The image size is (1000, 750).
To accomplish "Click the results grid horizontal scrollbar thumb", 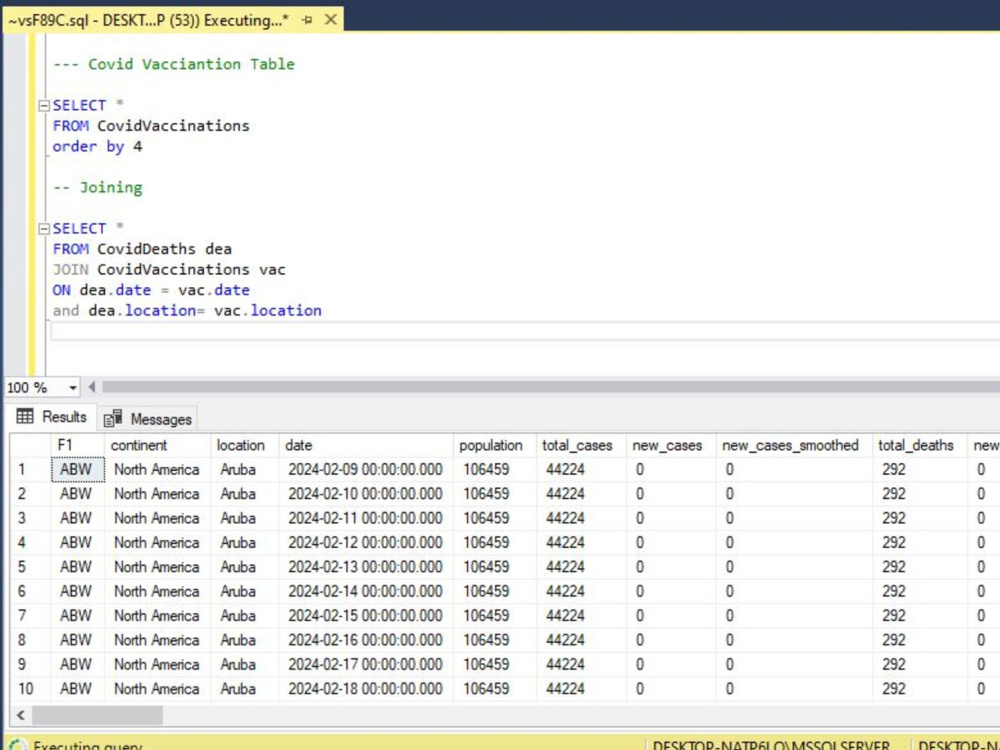I will (x=97, y=715).
